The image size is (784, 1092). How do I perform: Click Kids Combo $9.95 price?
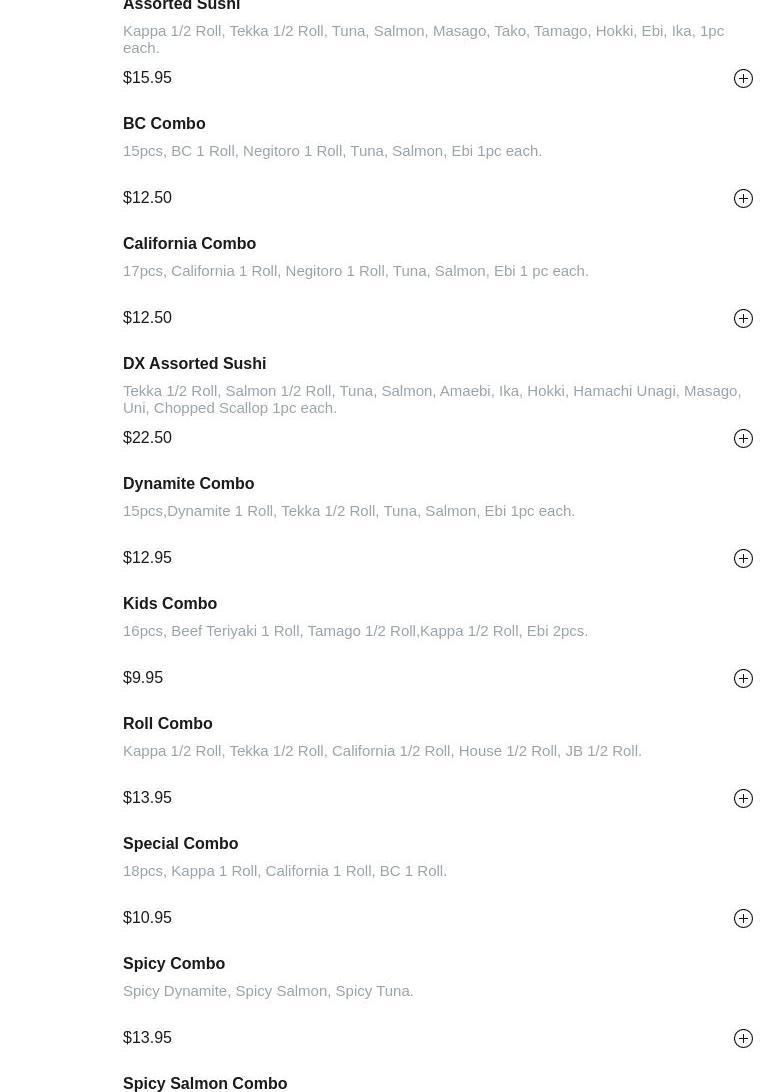[x=143, y=677]
